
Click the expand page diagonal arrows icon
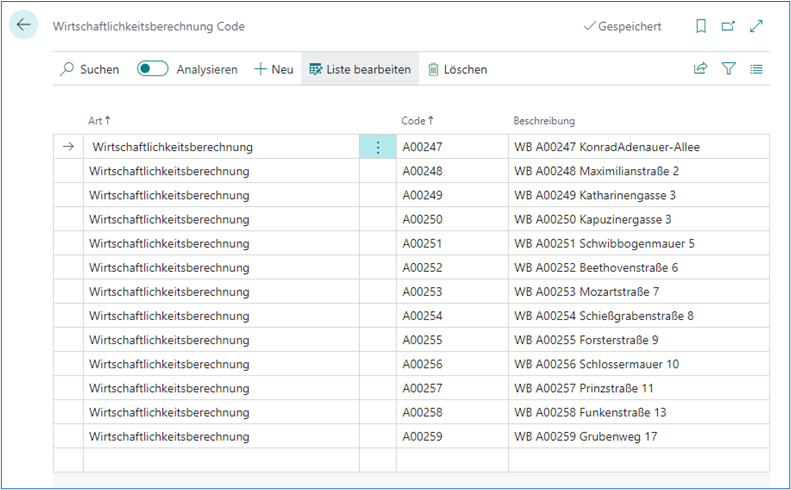click(x=756, y=27)
